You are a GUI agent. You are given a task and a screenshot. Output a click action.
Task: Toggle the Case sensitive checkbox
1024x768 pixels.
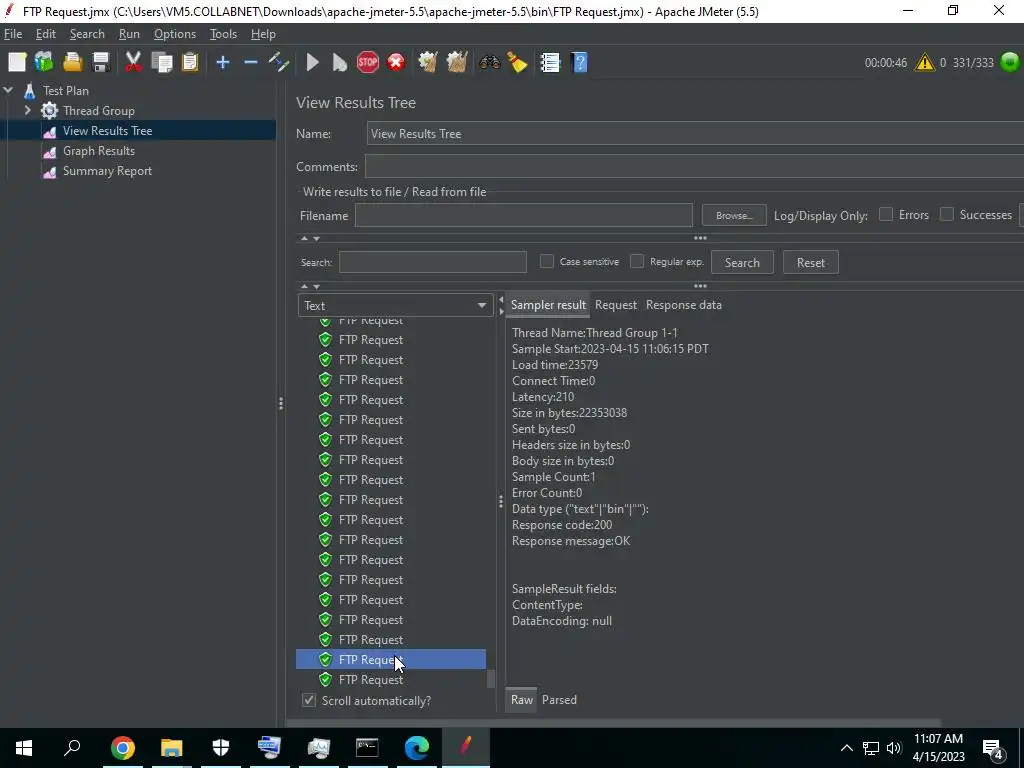547,261
